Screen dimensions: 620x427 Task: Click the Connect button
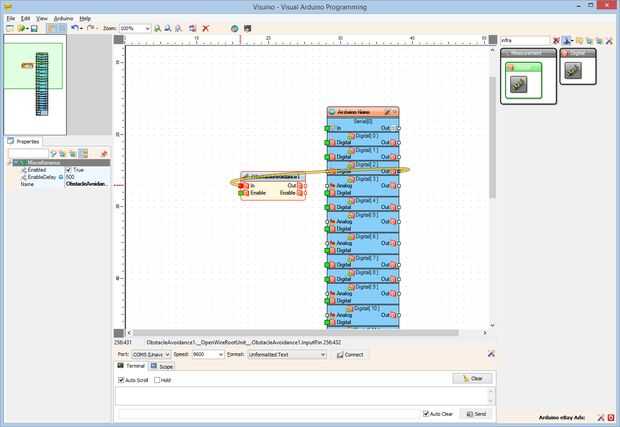(350, 355)
